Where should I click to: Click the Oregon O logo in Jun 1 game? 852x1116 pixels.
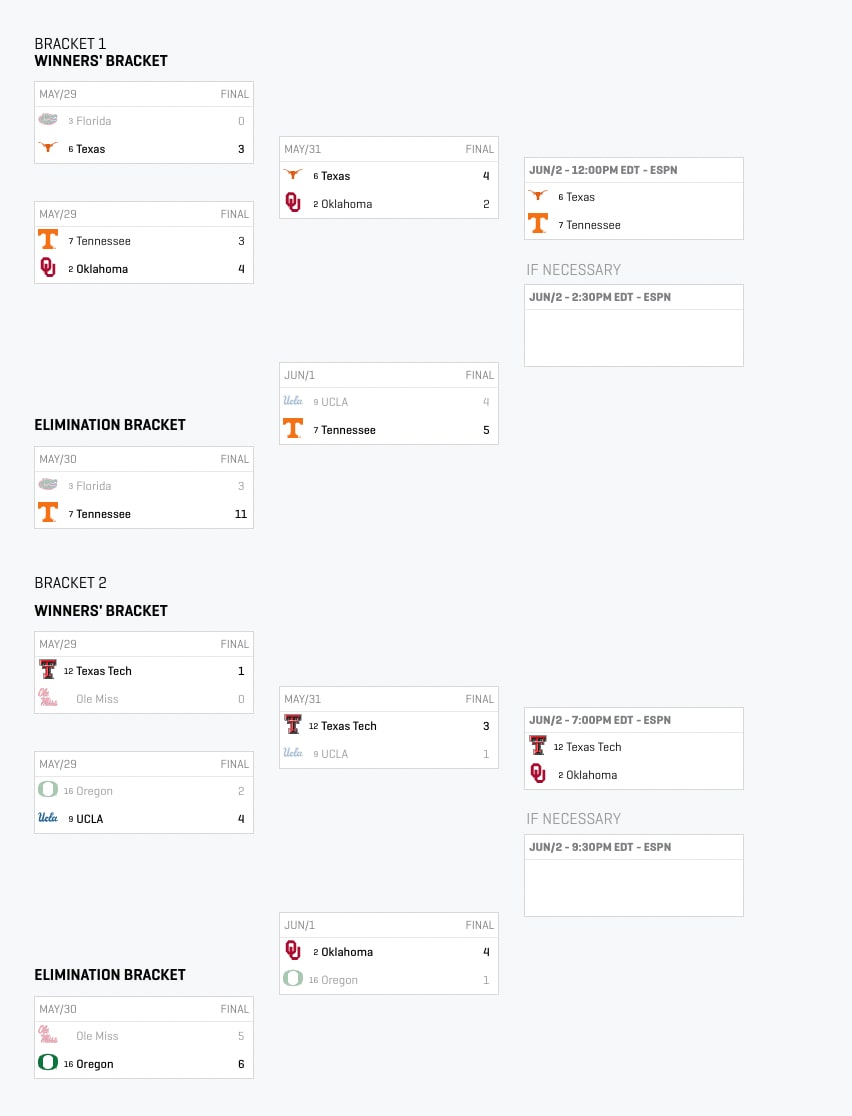(293, 979)
